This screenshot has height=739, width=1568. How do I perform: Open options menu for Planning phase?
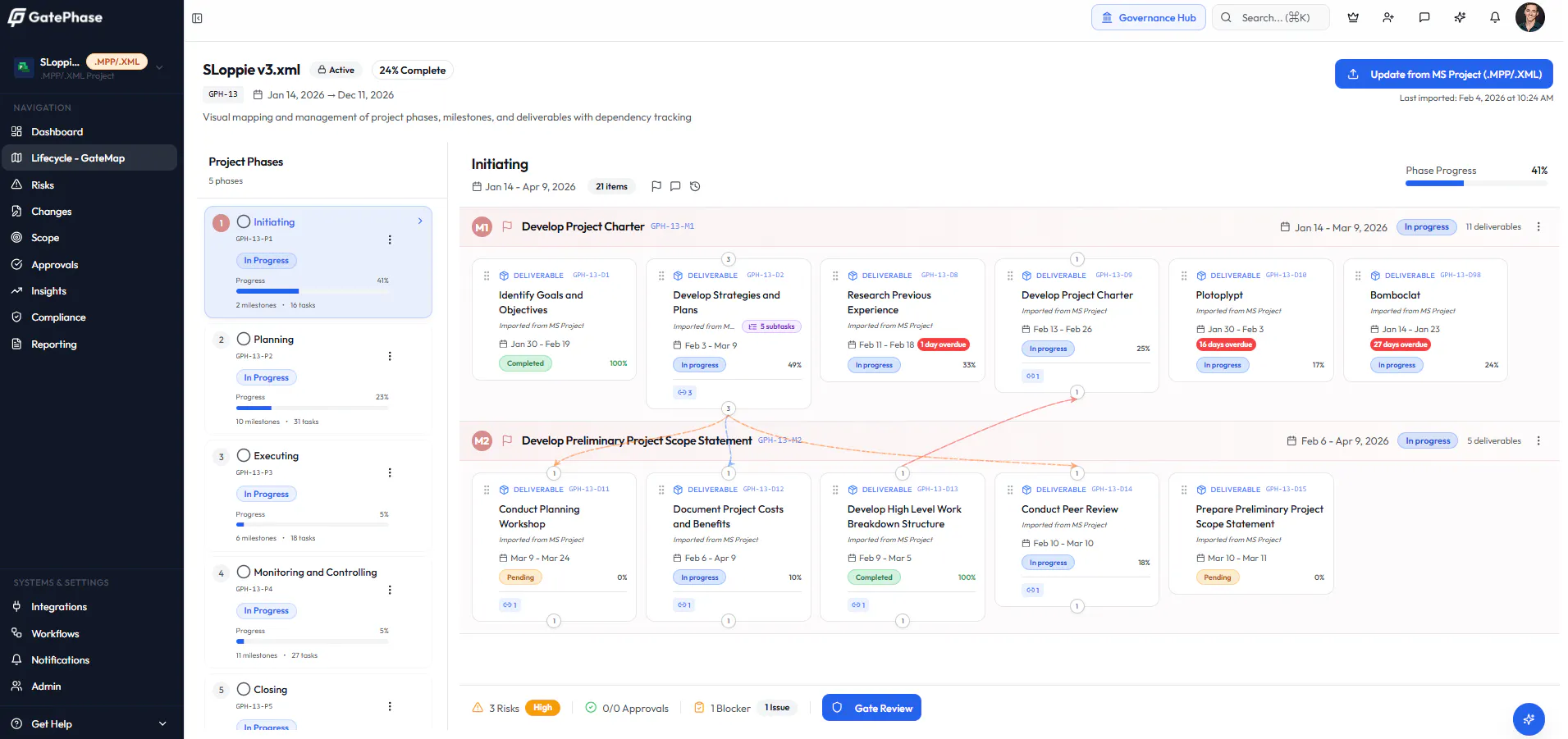[390, 356]
